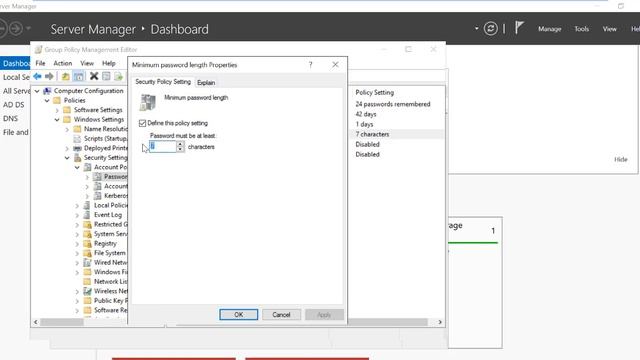Click the password length number field
This screenshot has height=360, width=640.
click(162, 147)
